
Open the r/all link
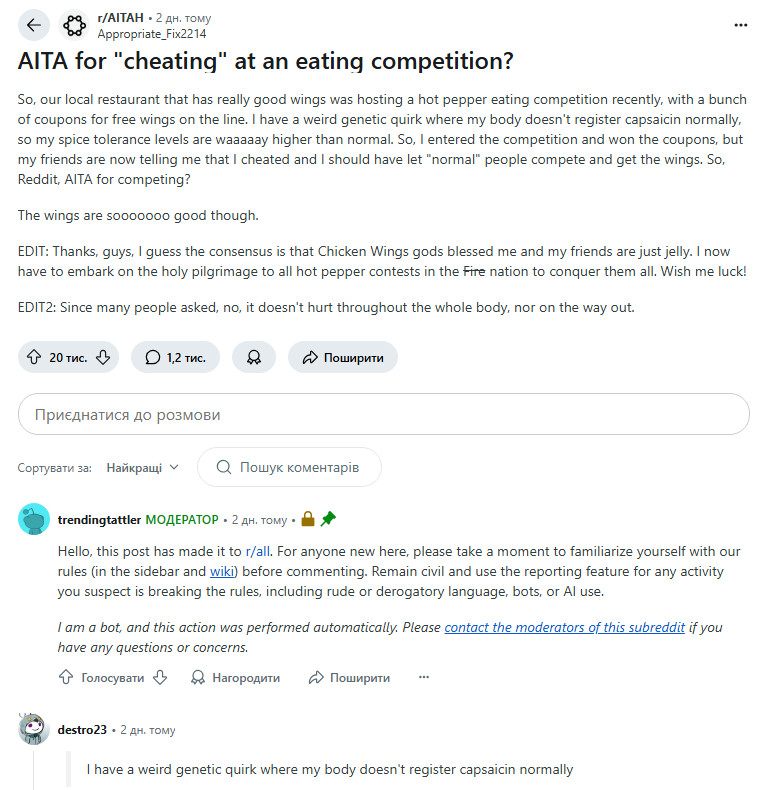(x=257, y=551)
